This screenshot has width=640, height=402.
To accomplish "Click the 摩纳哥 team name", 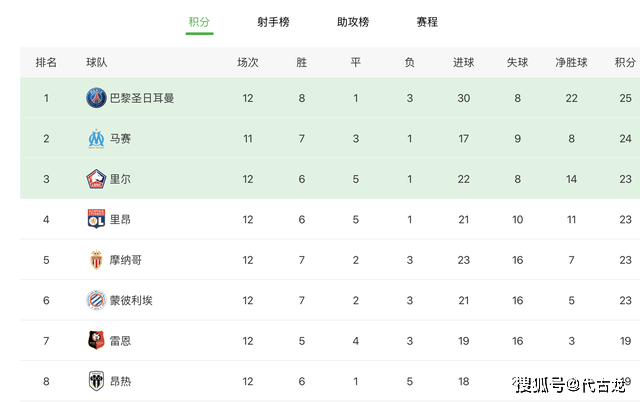I will pyautogui.click(x=126, y=260).
